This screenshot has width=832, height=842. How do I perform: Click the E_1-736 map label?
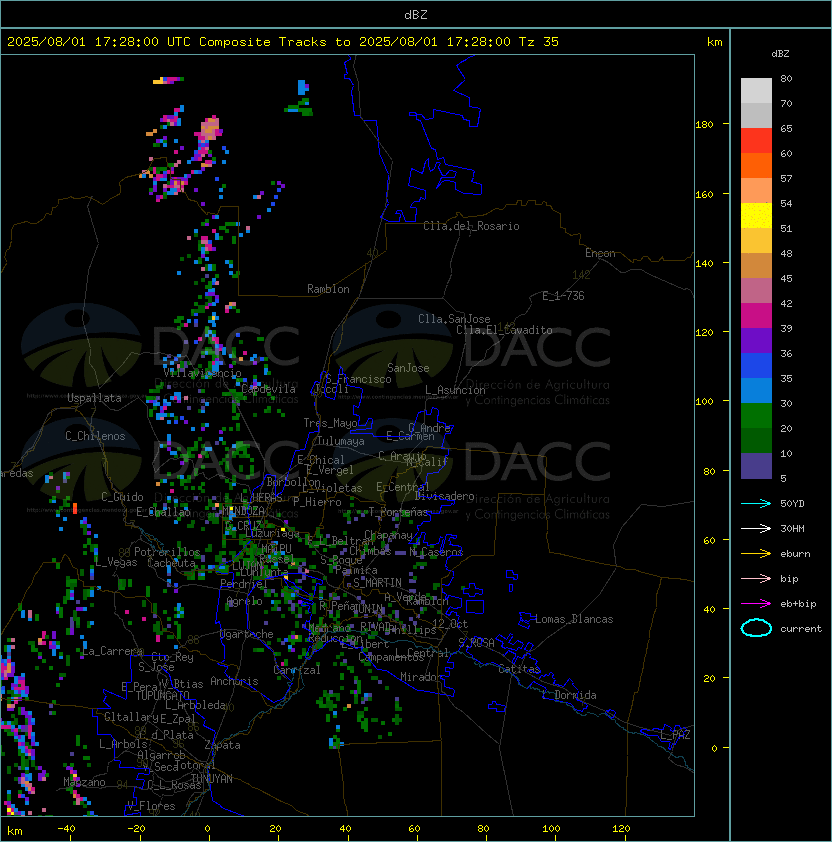(x=563, y=296)
